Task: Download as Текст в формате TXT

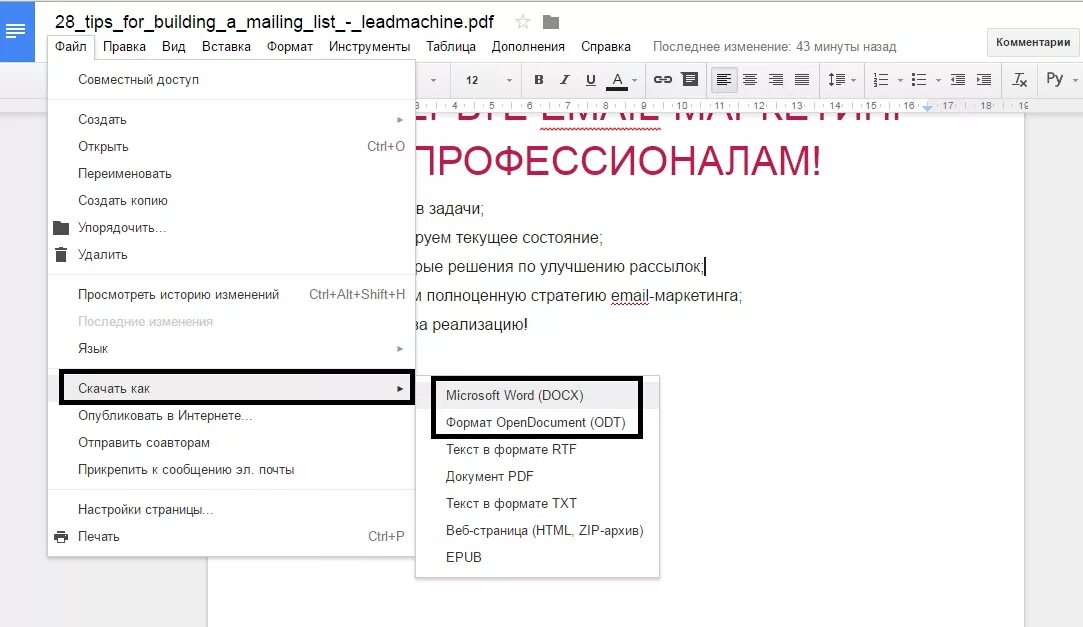Action: click(537, 503)
